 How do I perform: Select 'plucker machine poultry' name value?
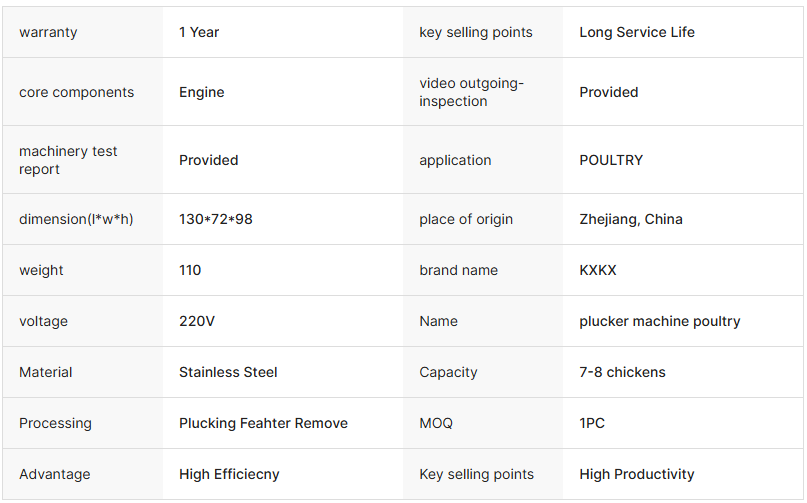pos(660,321)
